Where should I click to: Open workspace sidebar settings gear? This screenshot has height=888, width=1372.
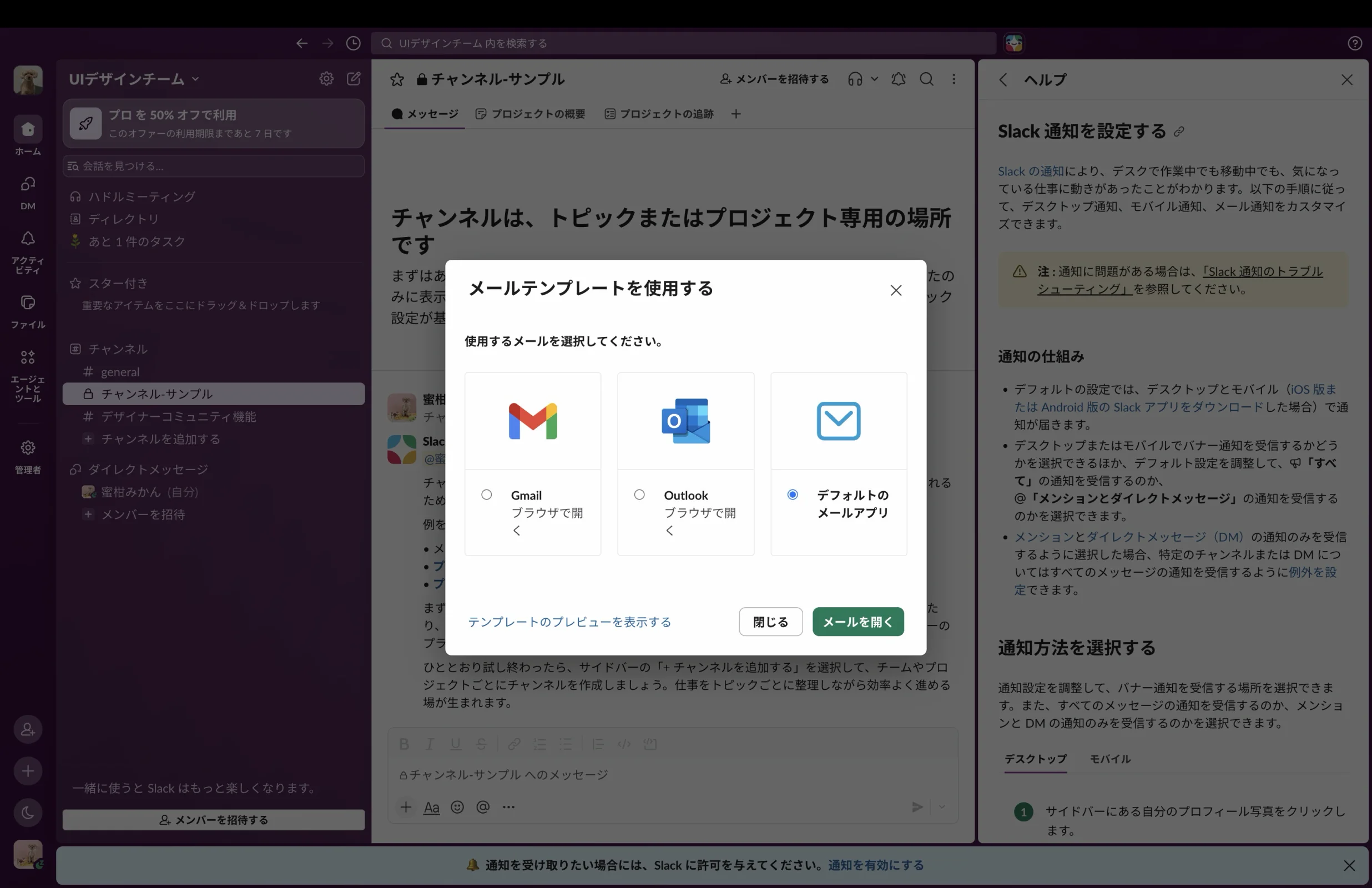click(326, 79)
